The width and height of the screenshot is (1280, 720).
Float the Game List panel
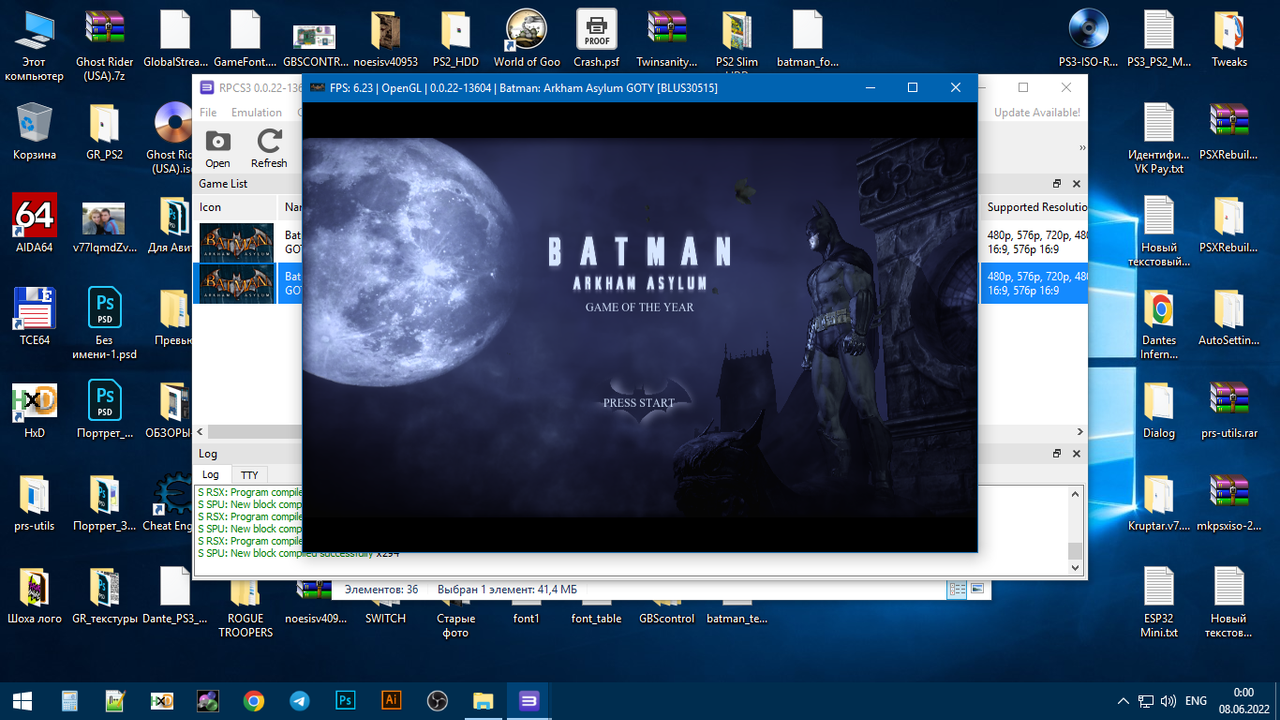(1057, 184)
